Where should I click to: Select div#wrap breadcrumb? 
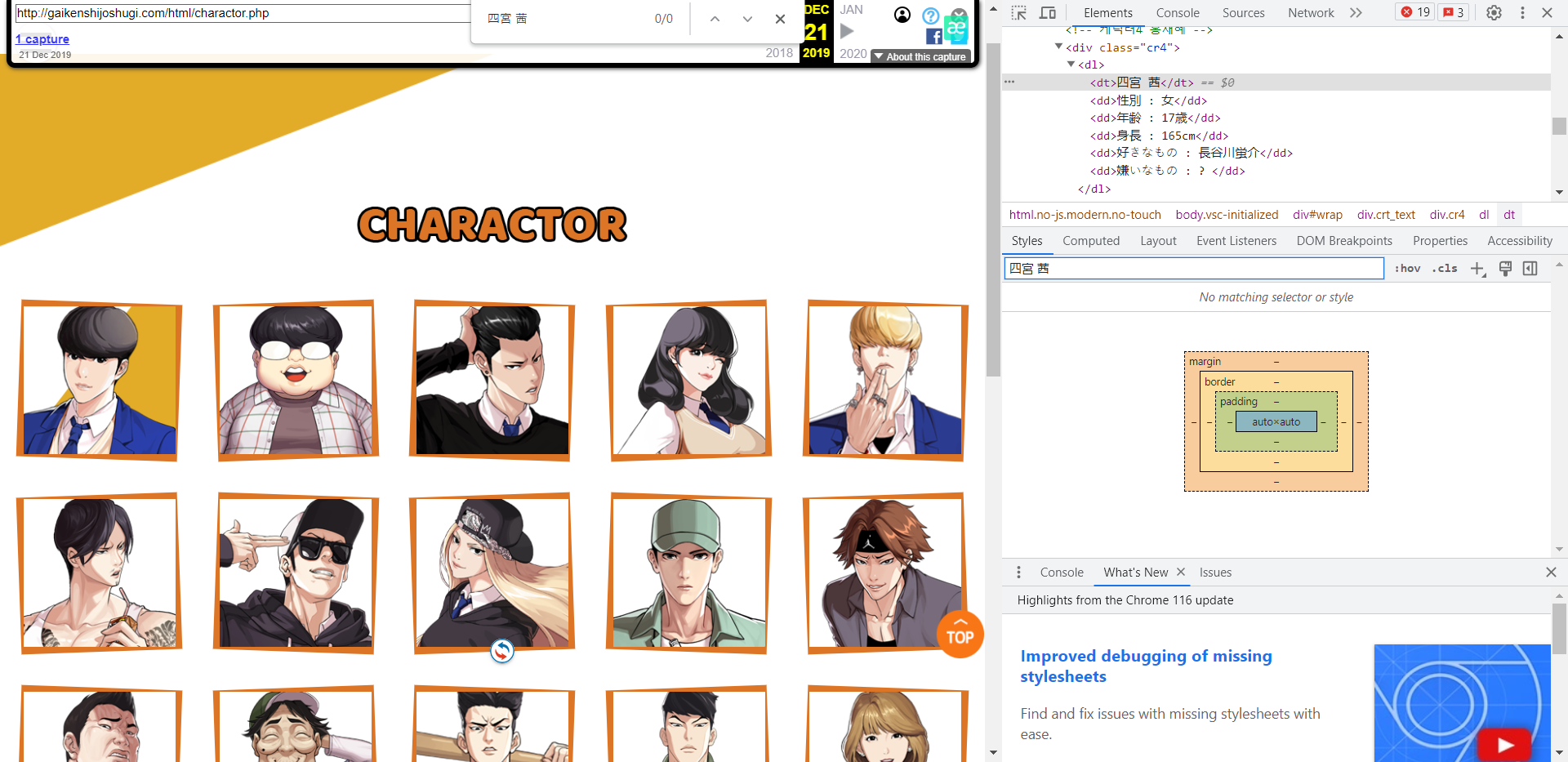click(1317, 215)
